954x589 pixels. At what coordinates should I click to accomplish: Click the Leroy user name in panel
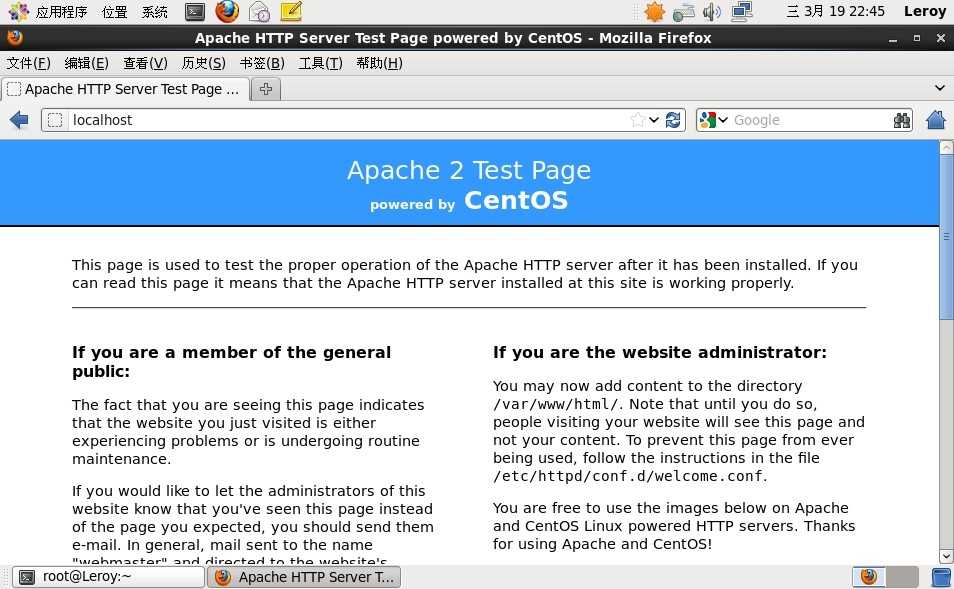click(x=924, y=11)
